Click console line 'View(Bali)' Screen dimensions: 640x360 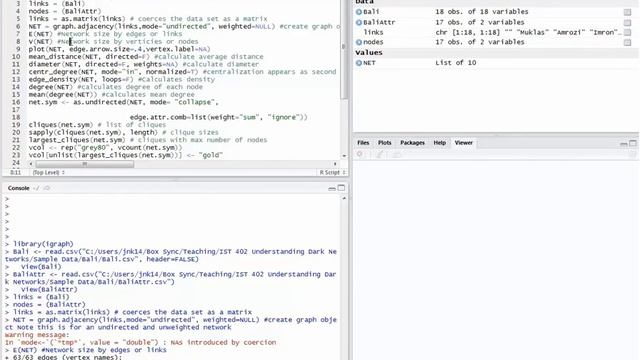41,267
